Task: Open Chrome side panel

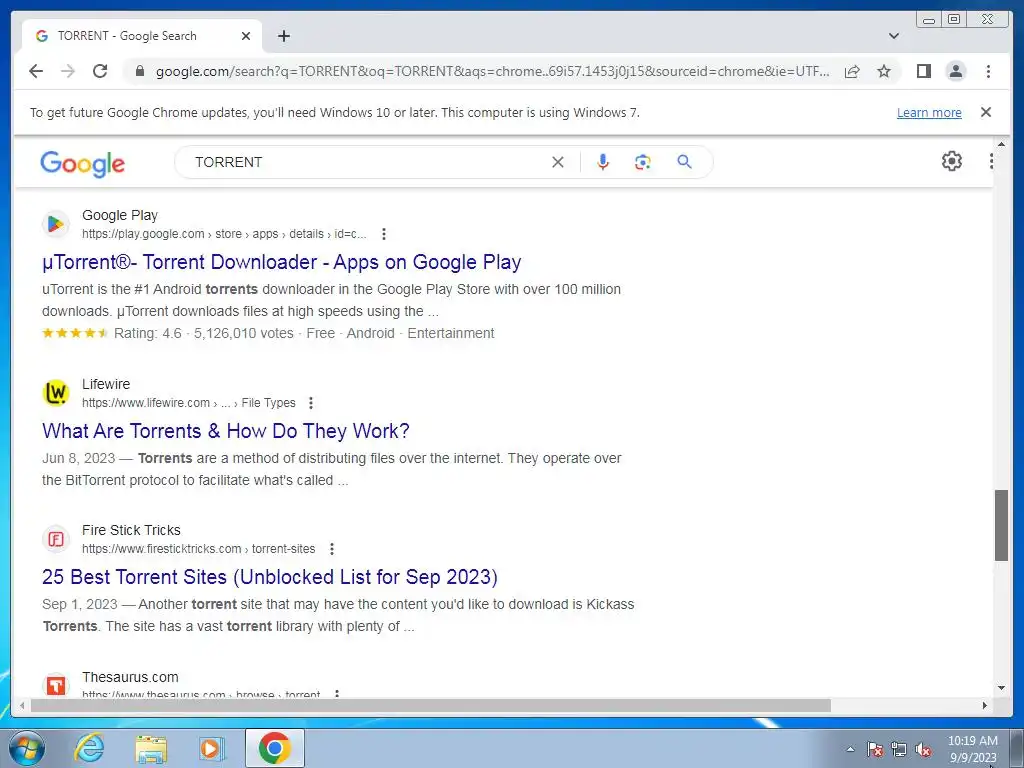Action: click(x=923, y=71)
